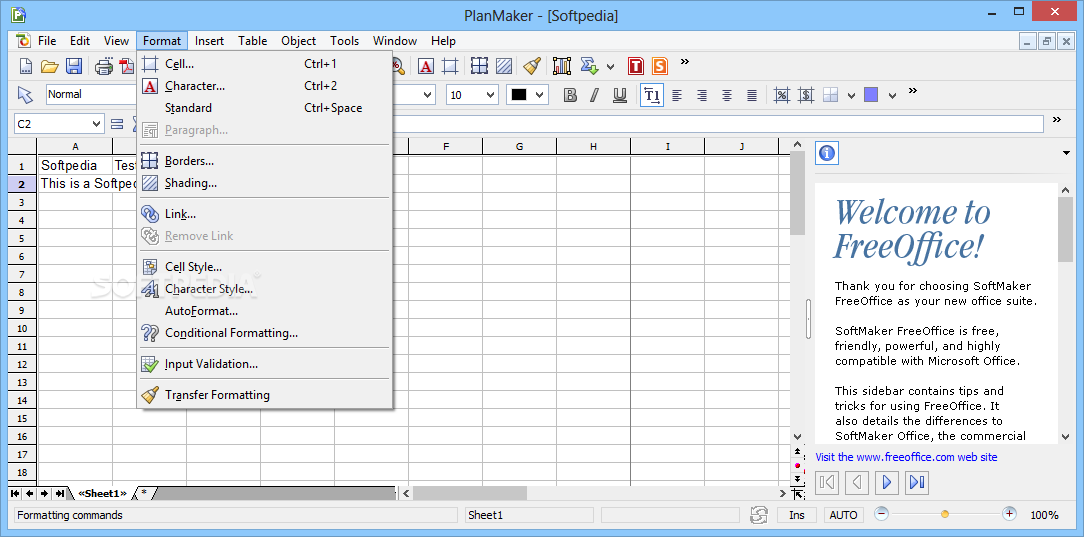The height and width of the screenshot is (537, 1084).
Task: Expand the borders dropdown arrow near grid icon
Action: [x=852, y=95]
